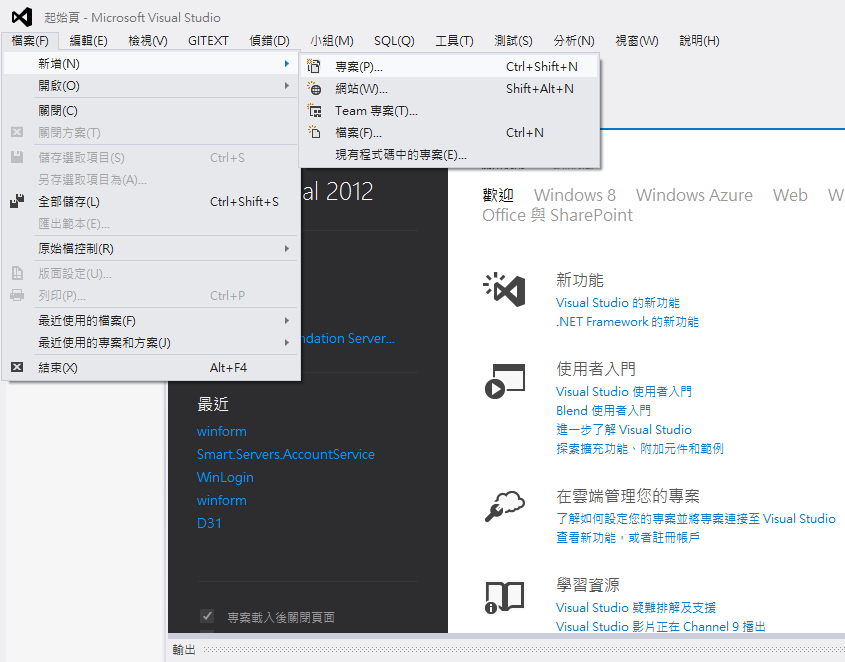This screenshot has height=662, width=845.
Task: Click the cloud wrench icon for 在雲端管理您的專案
Action: click(x=504, y=506)
